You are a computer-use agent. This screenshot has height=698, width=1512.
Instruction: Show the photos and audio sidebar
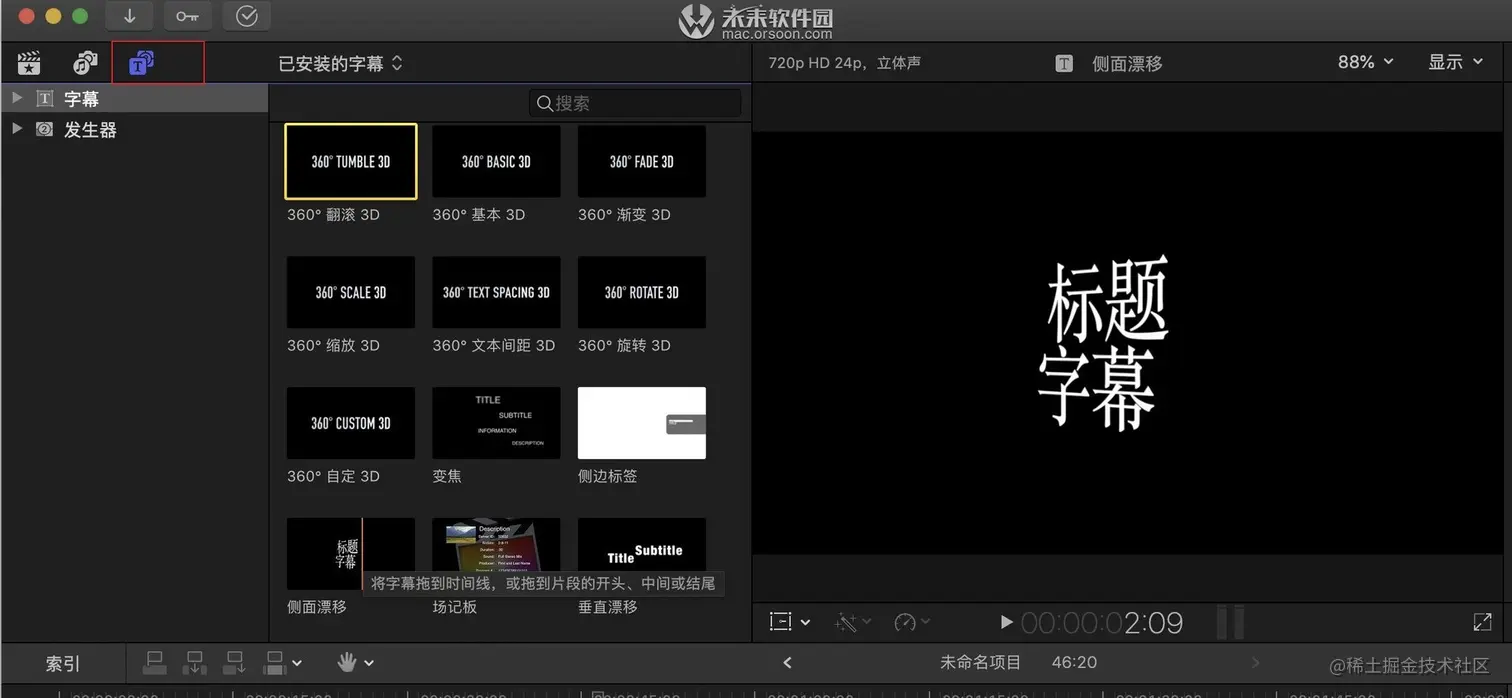coord(85,63)
